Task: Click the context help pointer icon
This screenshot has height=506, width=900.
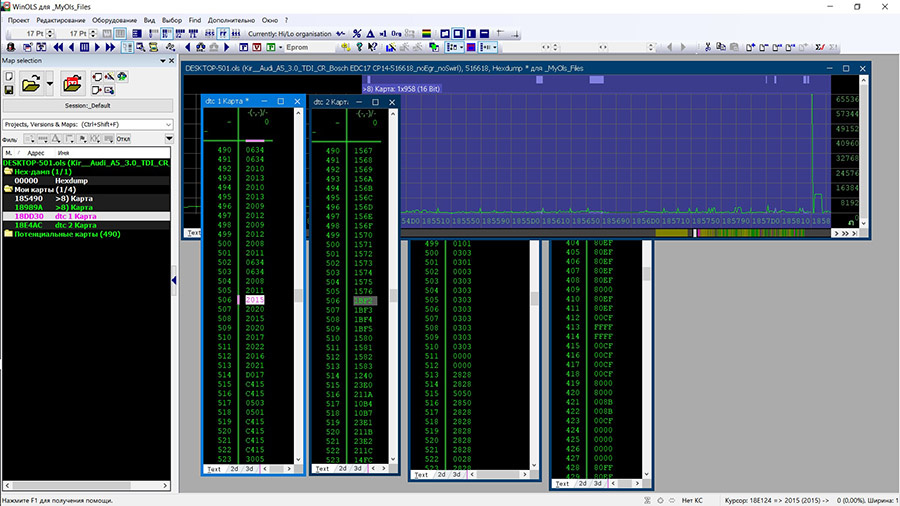Action: (373, 47)
